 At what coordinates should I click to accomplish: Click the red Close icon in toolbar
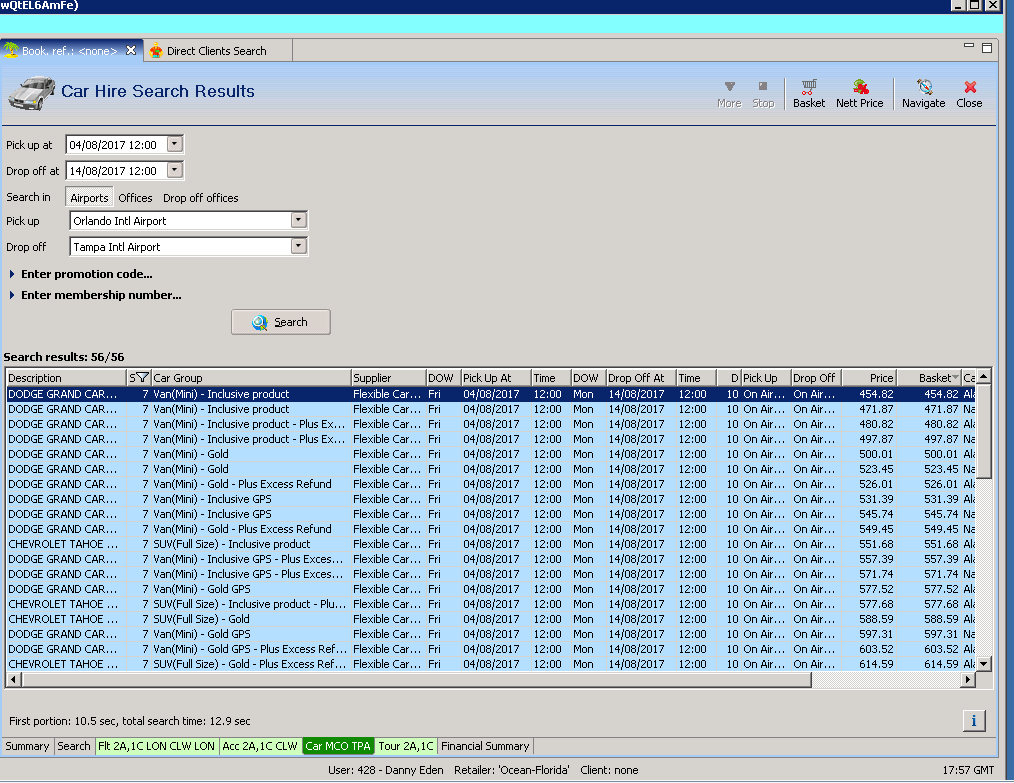point(969,93)
